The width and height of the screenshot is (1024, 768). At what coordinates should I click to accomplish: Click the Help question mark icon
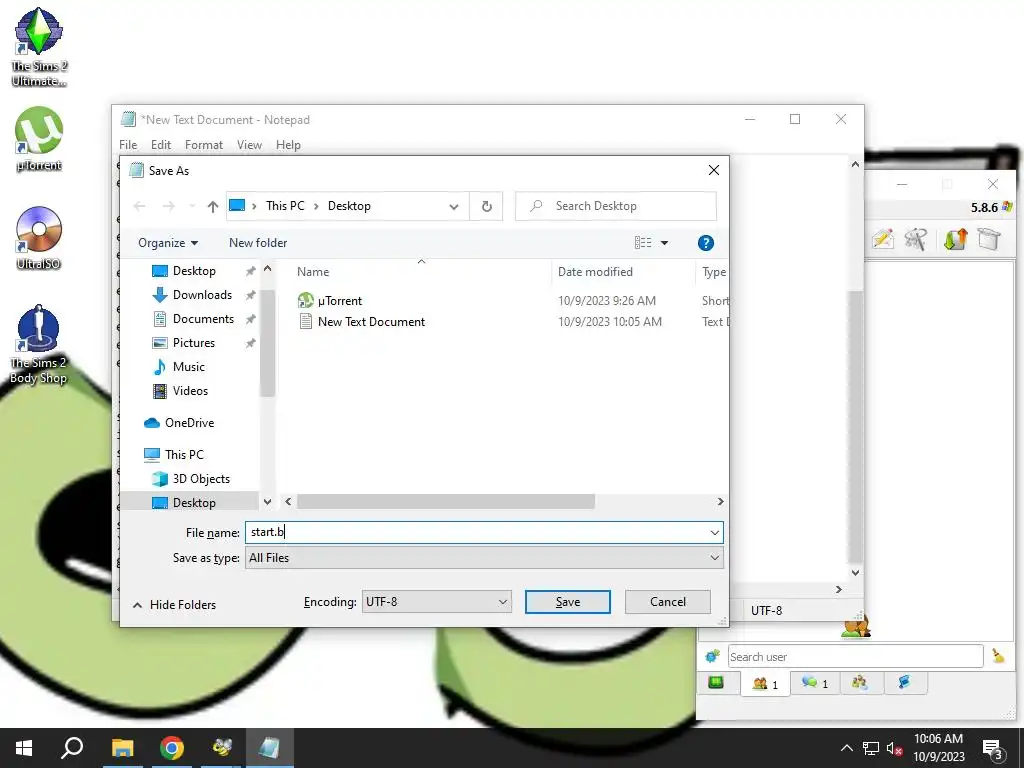(x=705, y=243)
